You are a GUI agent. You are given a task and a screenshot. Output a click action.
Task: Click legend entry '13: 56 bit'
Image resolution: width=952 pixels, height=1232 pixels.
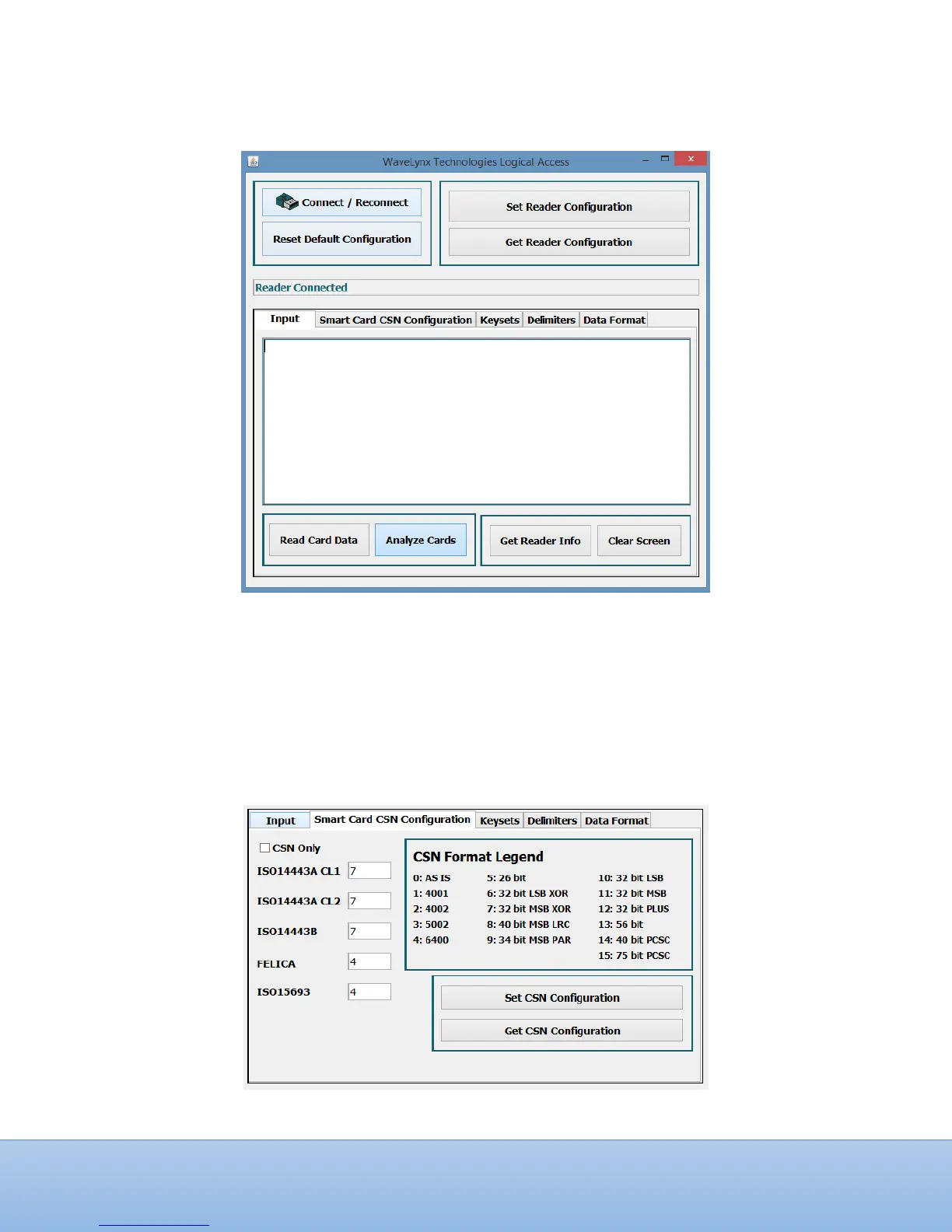[x=621, y=924]
